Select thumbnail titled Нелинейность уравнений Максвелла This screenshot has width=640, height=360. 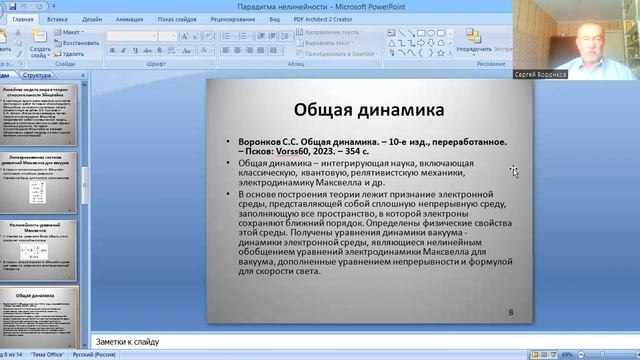click(x=38, y=250)
